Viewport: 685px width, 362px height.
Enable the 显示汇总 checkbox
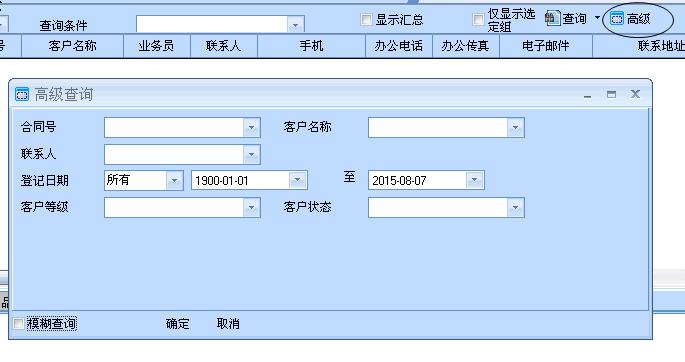pyautogui.click(x=366, y=19)
